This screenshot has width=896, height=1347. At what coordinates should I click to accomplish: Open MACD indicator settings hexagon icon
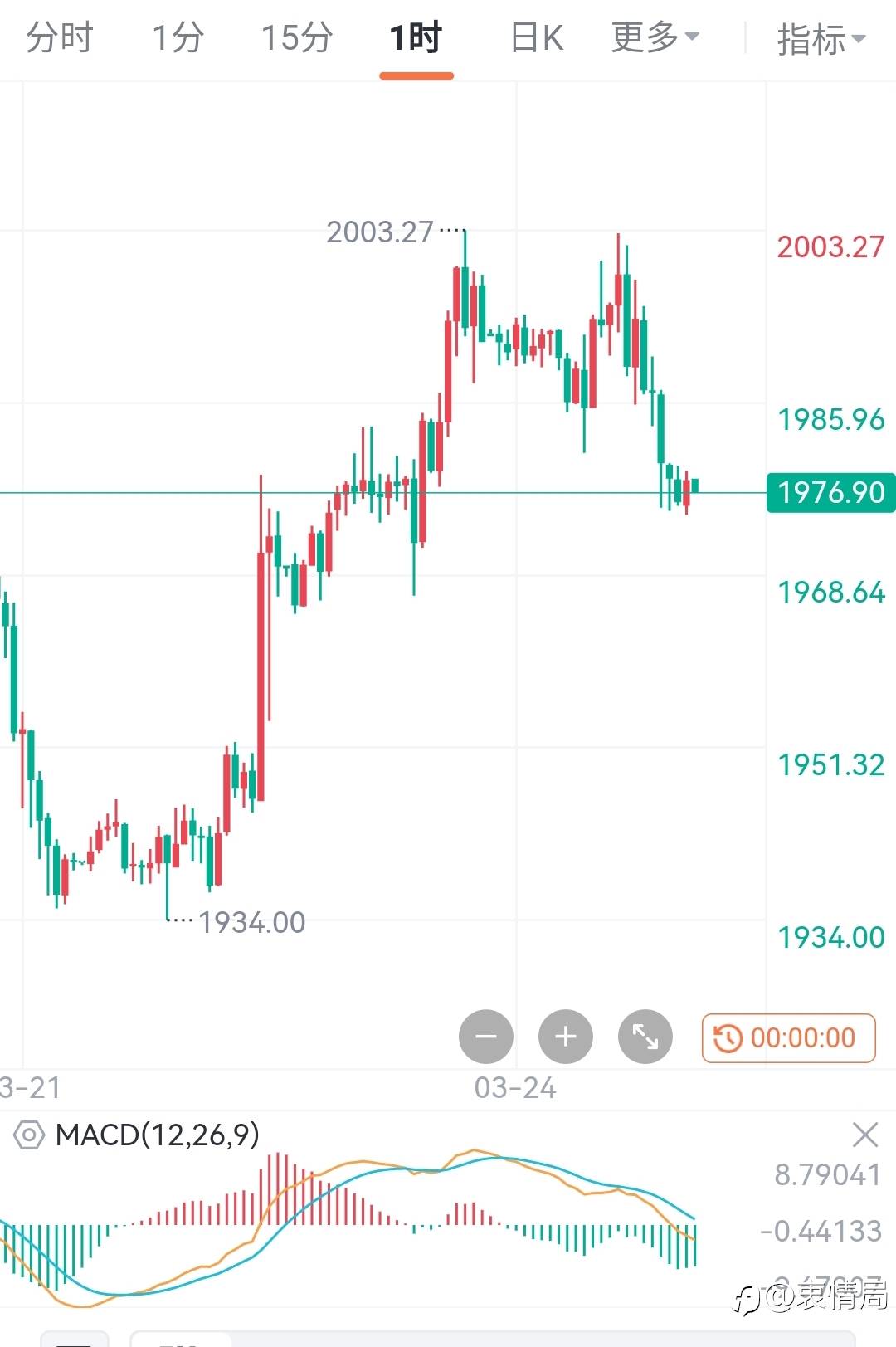click(x=29, y=1135)
